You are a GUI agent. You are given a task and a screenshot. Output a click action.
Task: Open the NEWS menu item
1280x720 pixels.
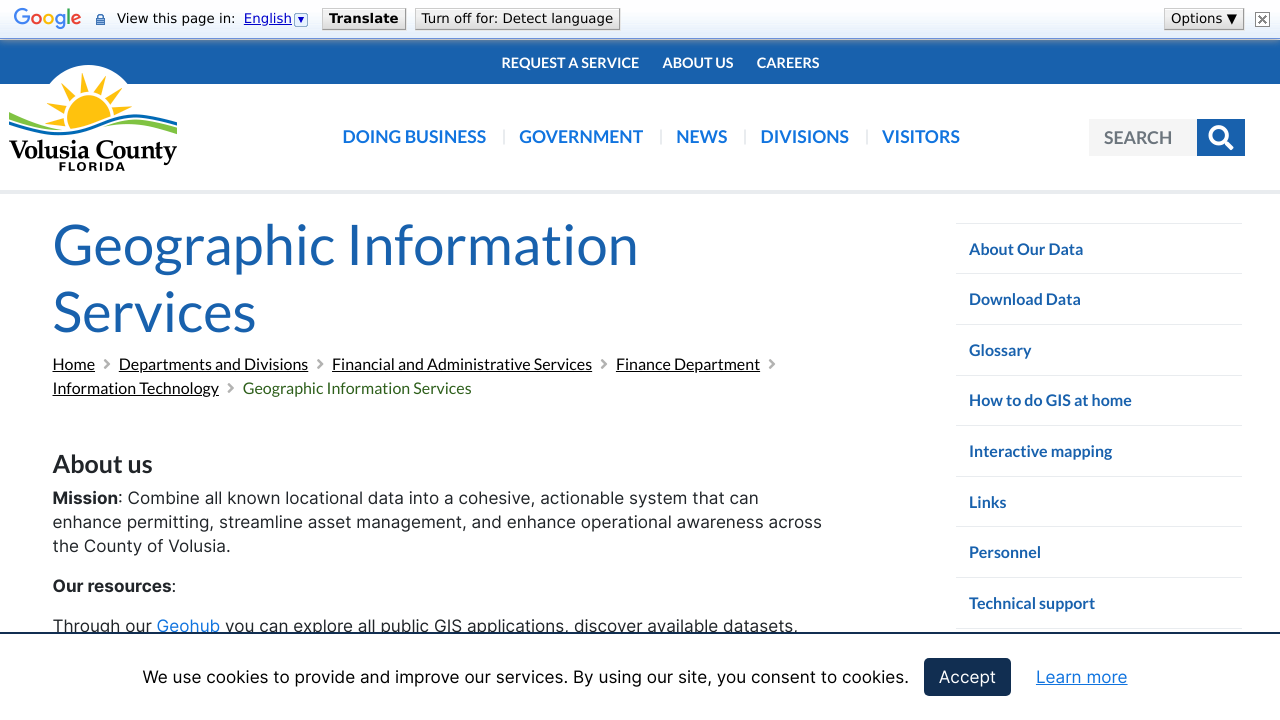pyautogui.click(x=701, y=136)
